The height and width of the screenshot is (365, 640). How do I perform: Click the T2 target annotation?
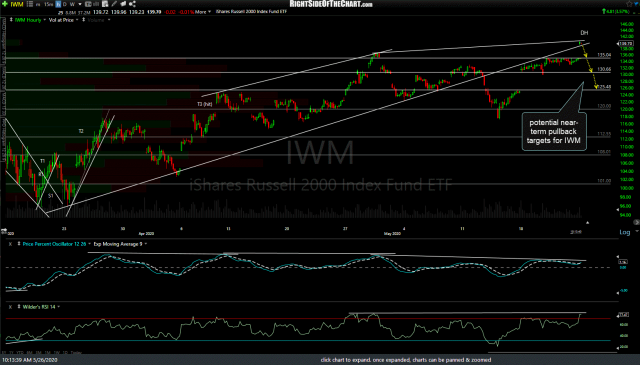(x=81, y=131)
